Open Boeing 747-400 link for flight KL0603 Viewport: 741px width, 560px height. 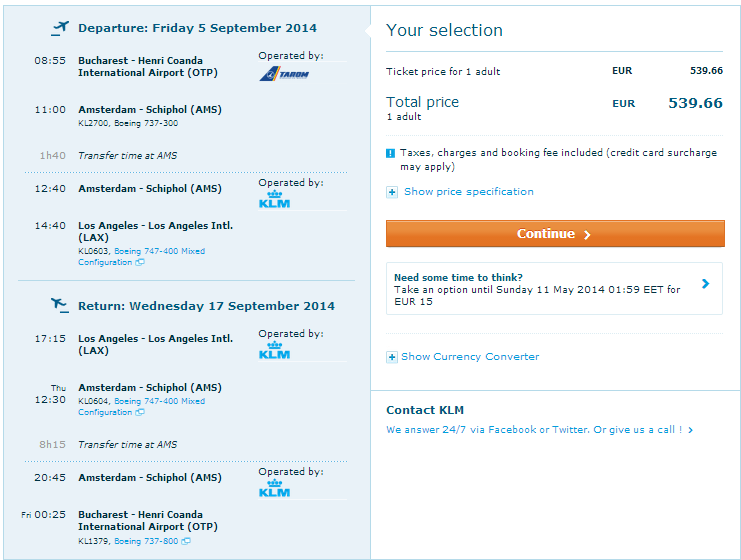click(x=159, y=251)
